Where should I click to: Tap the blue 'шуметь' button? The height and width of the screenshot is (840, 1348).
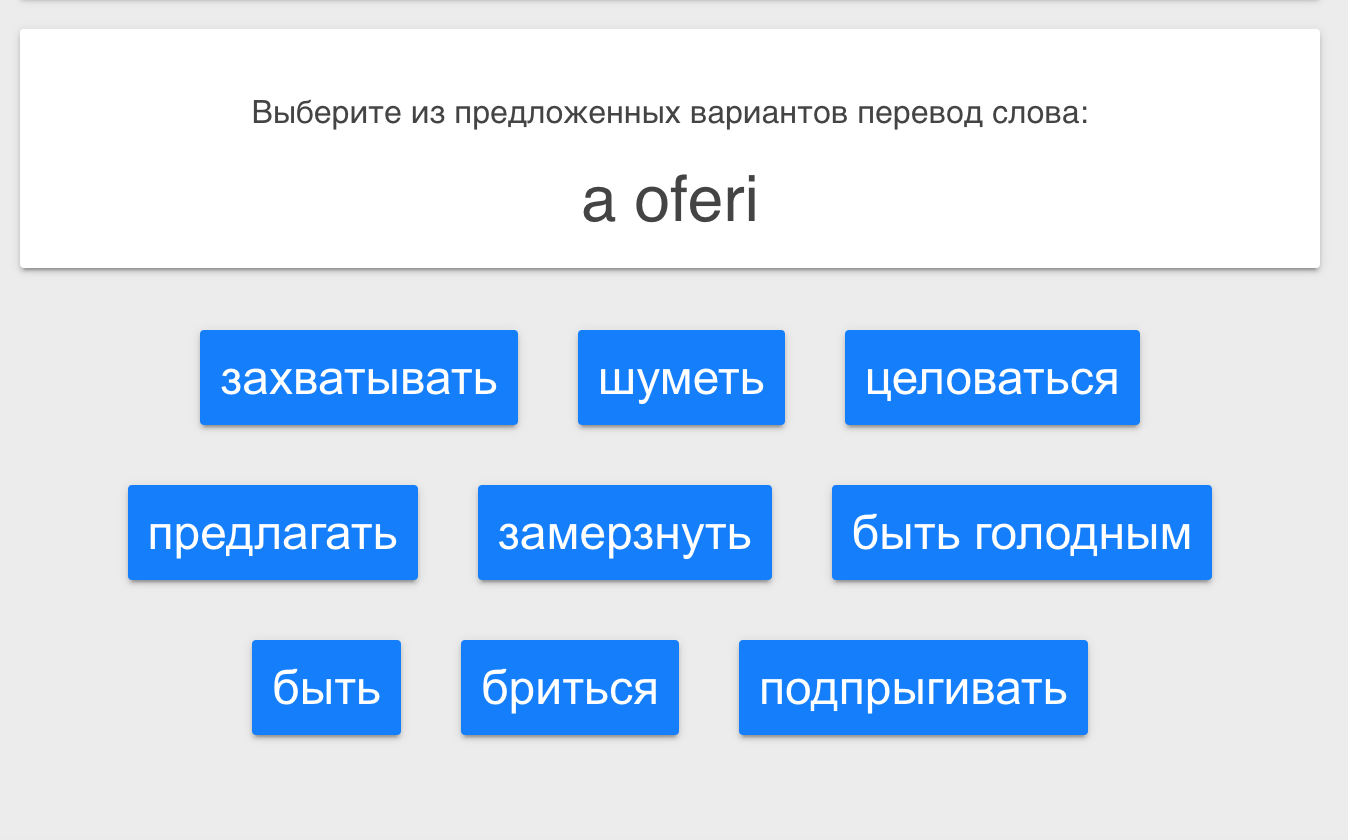(x=681, y=378)
